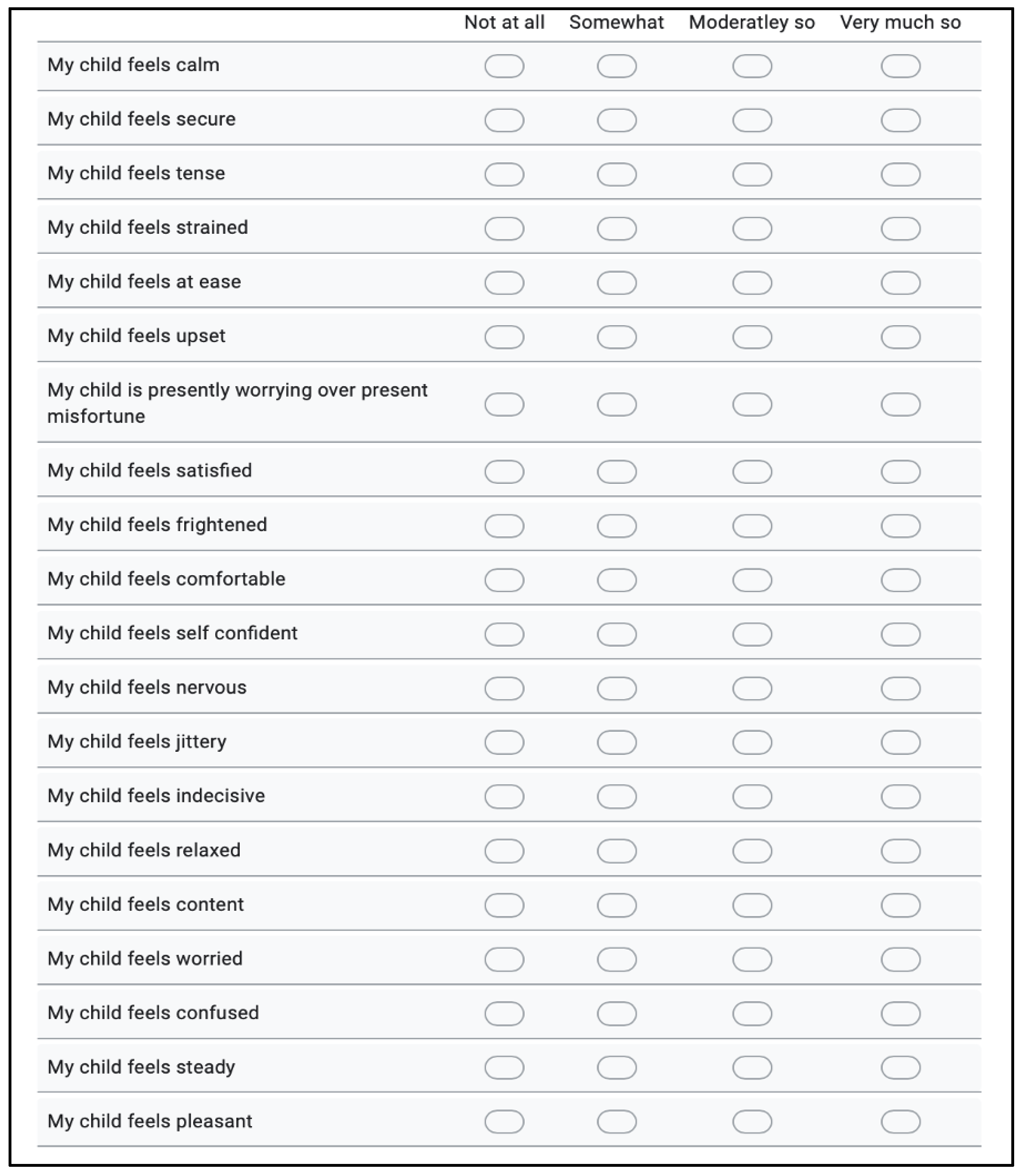Pick 'Moderatley so' for feels strained
This screenshot has height=1176, width=1024.
tap(752, 229)
